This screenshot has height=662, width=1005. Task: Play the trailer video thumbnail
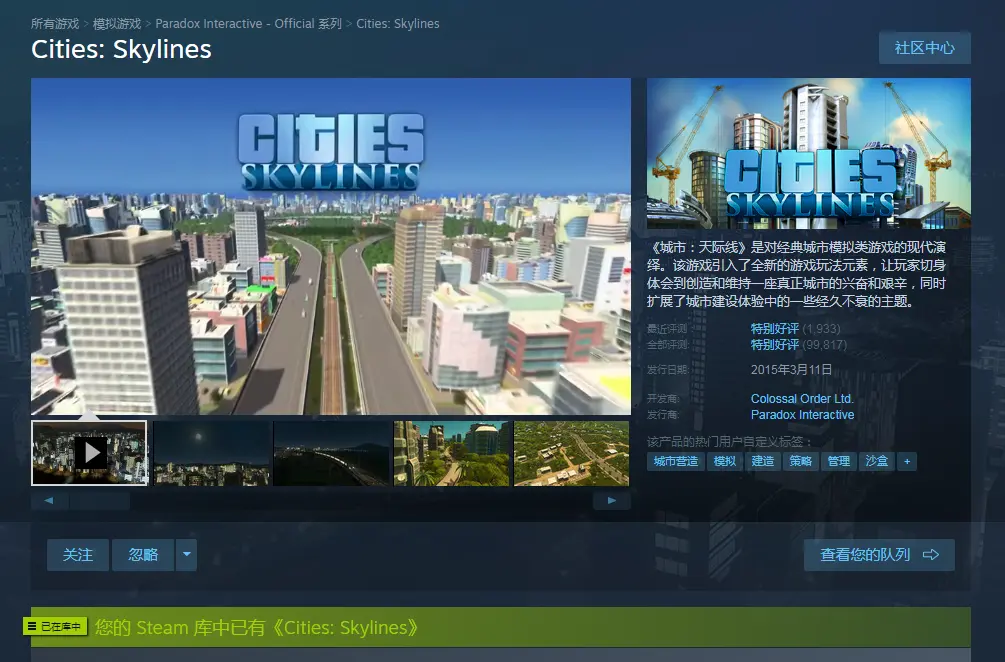coord(90,453)
